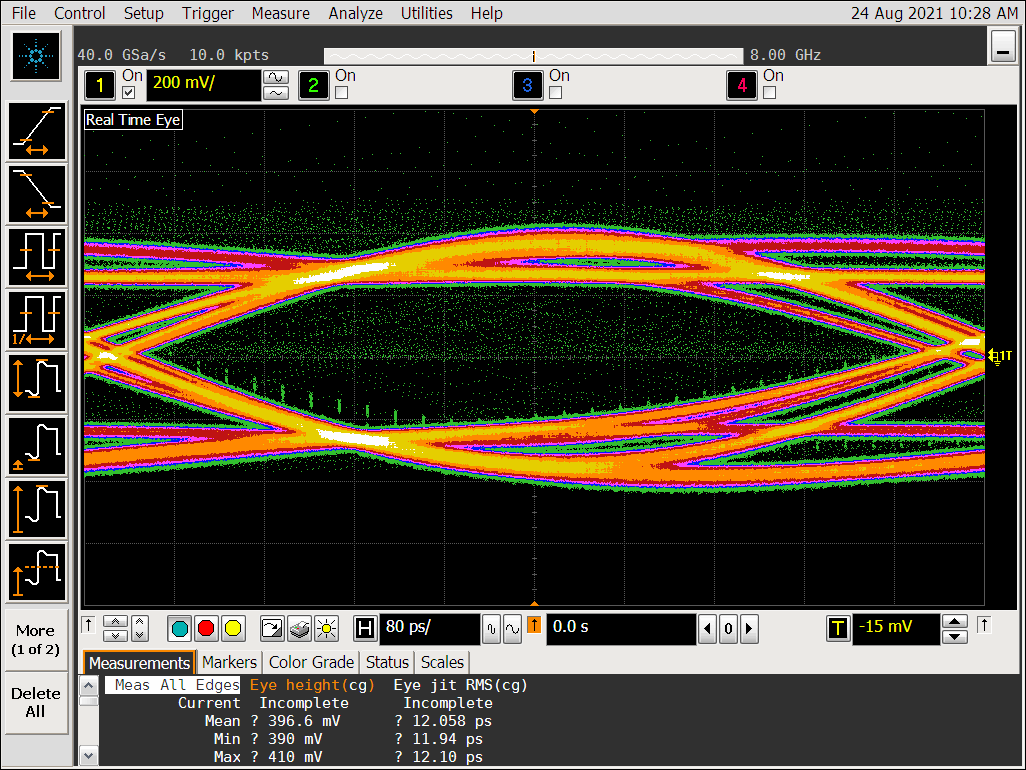Expand horizontal timebase scale icon

tap(512, 629)
